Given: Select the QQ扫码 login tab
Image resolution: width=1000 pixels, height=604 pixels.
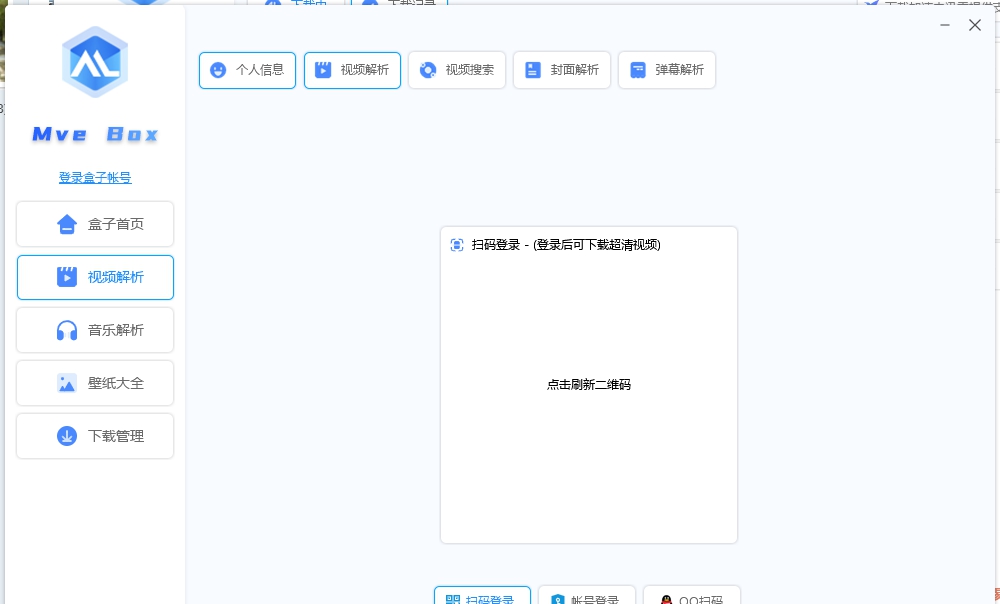Looking at the screenshot, I should pos(692,596).
